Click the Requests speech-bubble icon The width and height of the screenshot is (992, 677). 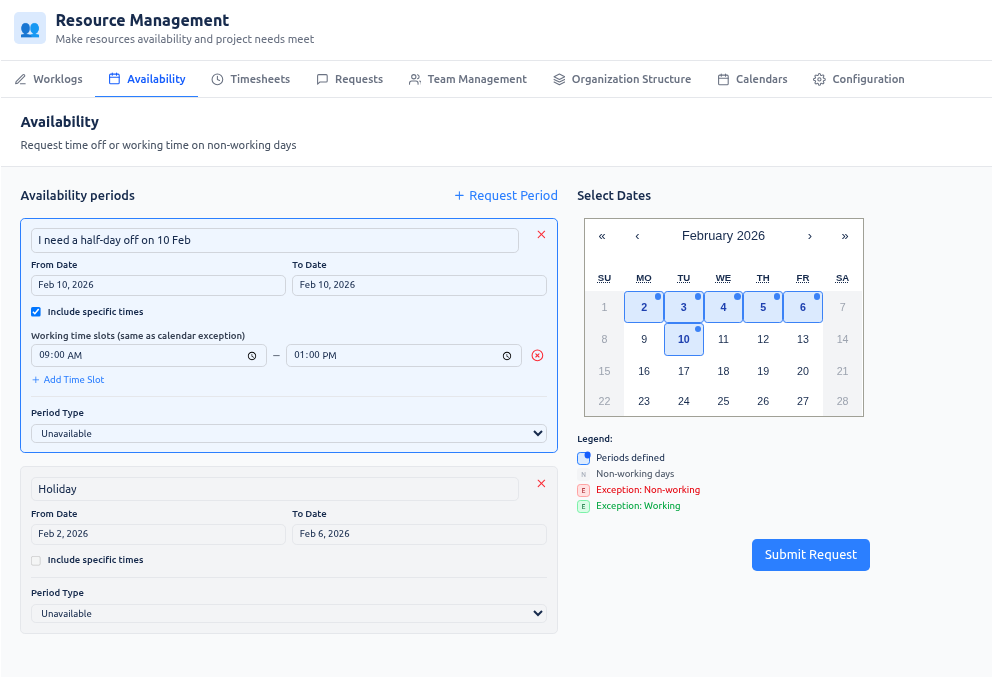point(322,78)
